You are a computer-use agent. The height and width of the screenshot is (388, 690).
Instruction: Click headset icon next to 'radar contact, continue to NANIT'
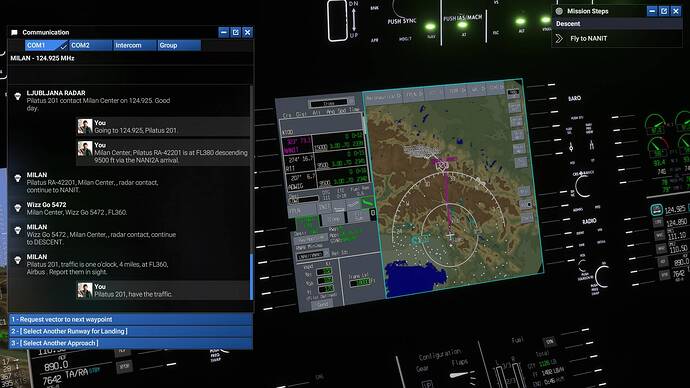(x=18, y=178)
